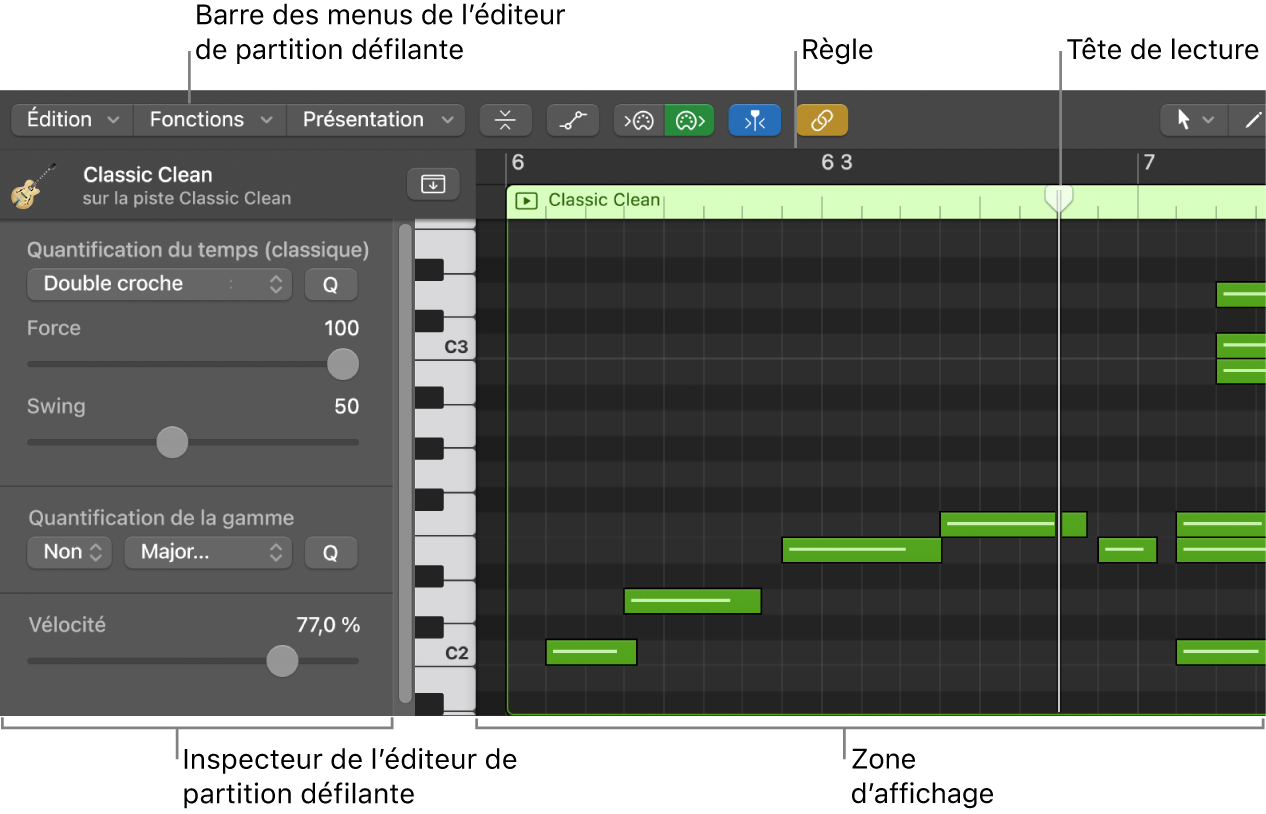This screenshot has width=1266, height=814.
Task: Click the Classic Clean guitar icon
Action: pos(33,185)
